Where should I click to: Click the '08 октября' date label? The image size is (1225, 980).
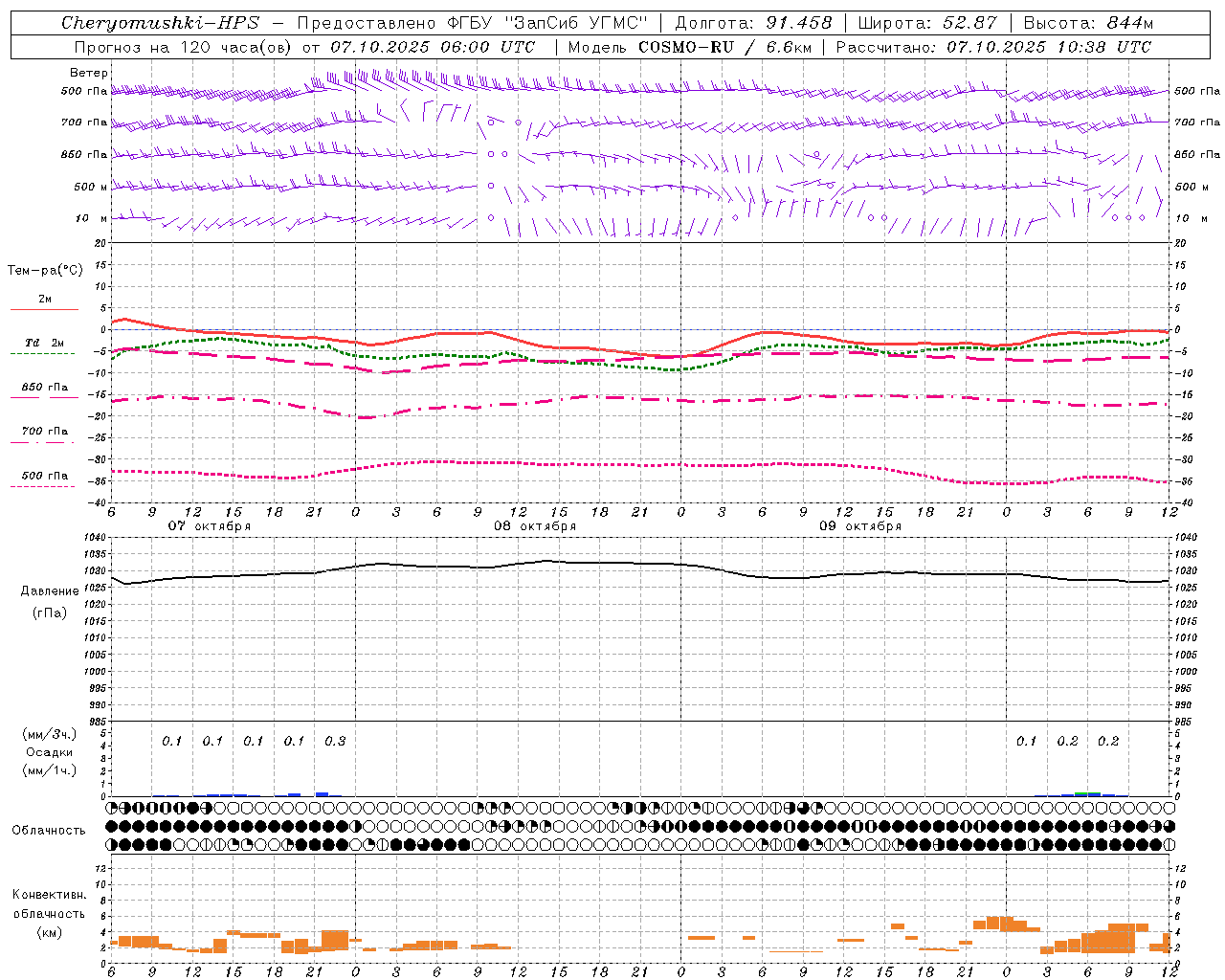coord(534,525)
